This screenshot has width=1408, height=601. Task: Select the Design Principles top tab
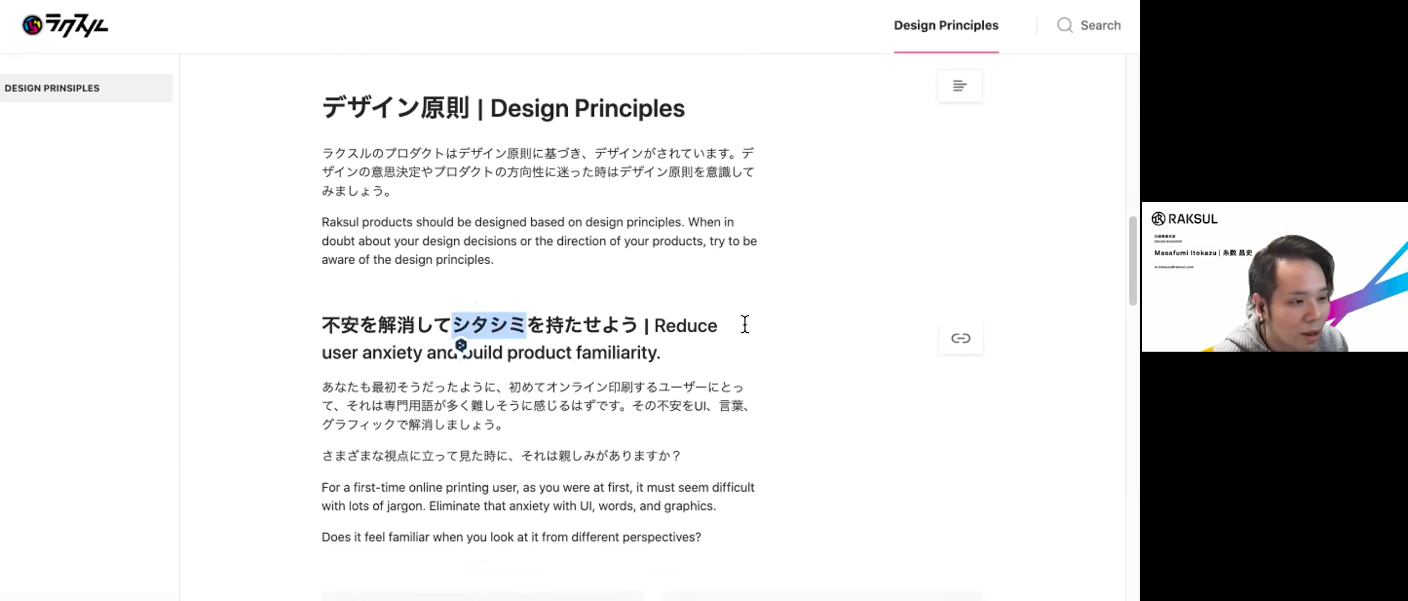click(x=946, y=25)
